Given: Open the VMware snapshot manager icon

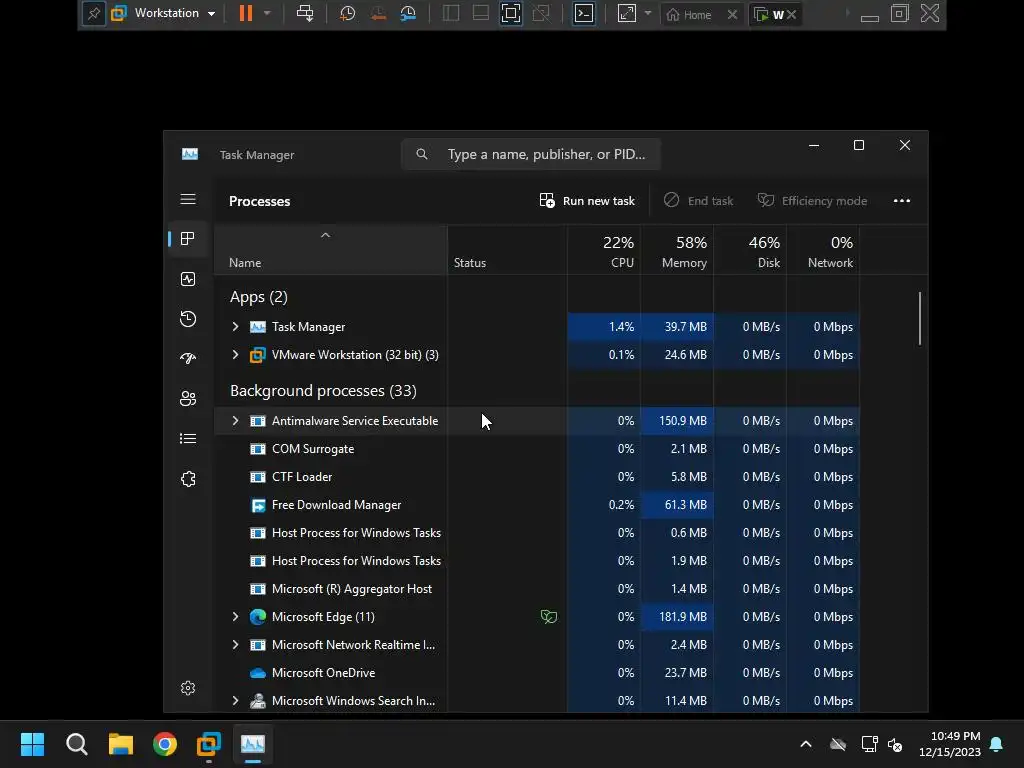Looking at the screenshot, I should click(x=408, y=13).
